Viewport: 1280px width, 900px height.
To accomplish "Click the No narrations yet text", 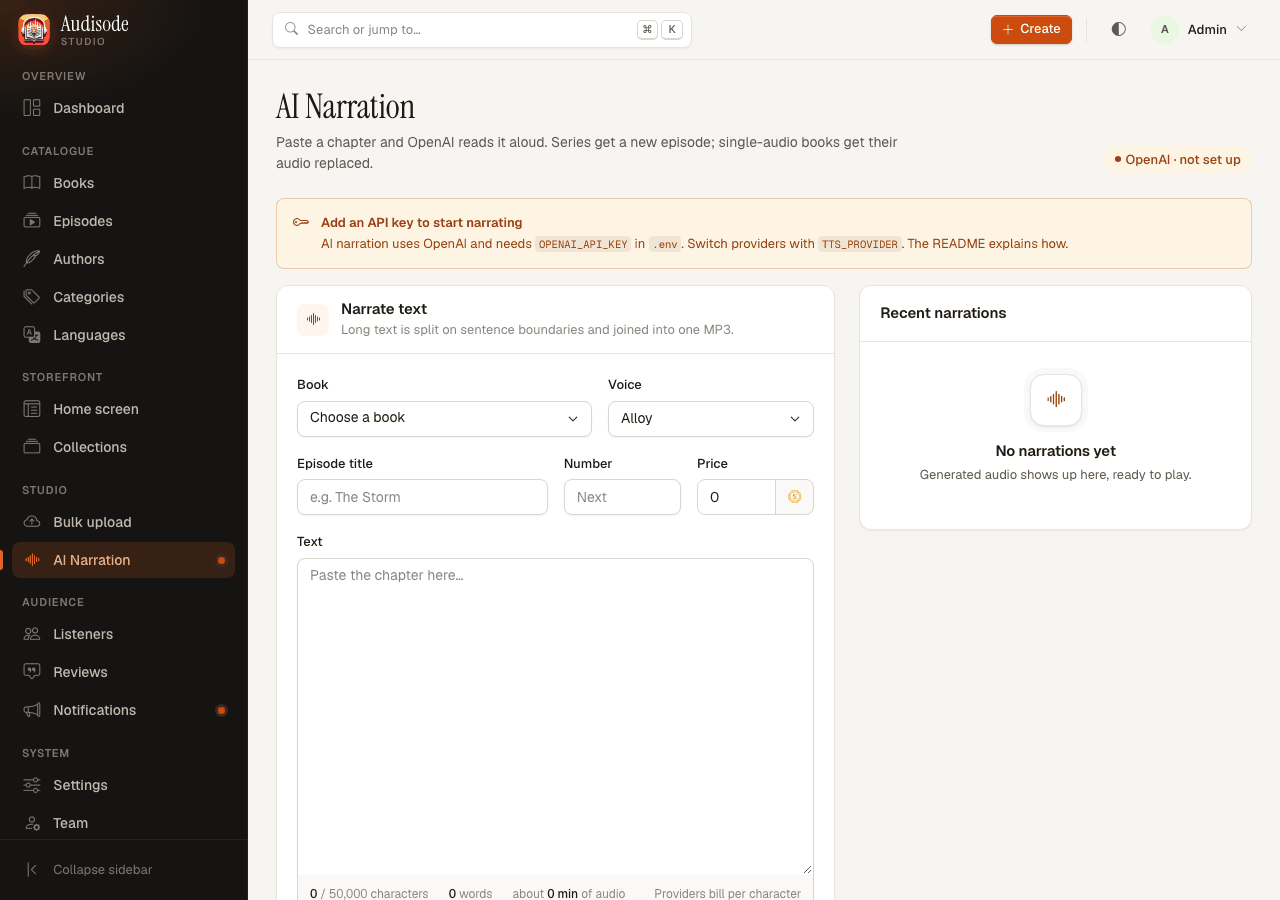I will pyautogui.click(x=1056, y=451).
